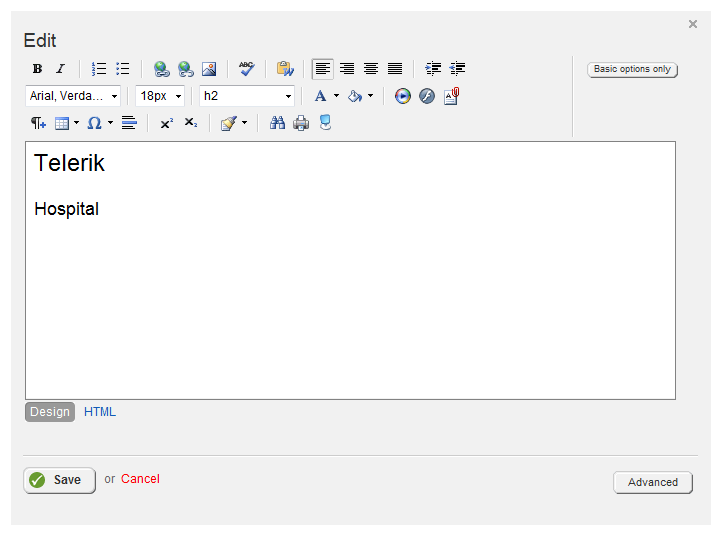Viewport: 721px width, 535px height.
Task: Insert a numbered list
Action: point(99,69)
